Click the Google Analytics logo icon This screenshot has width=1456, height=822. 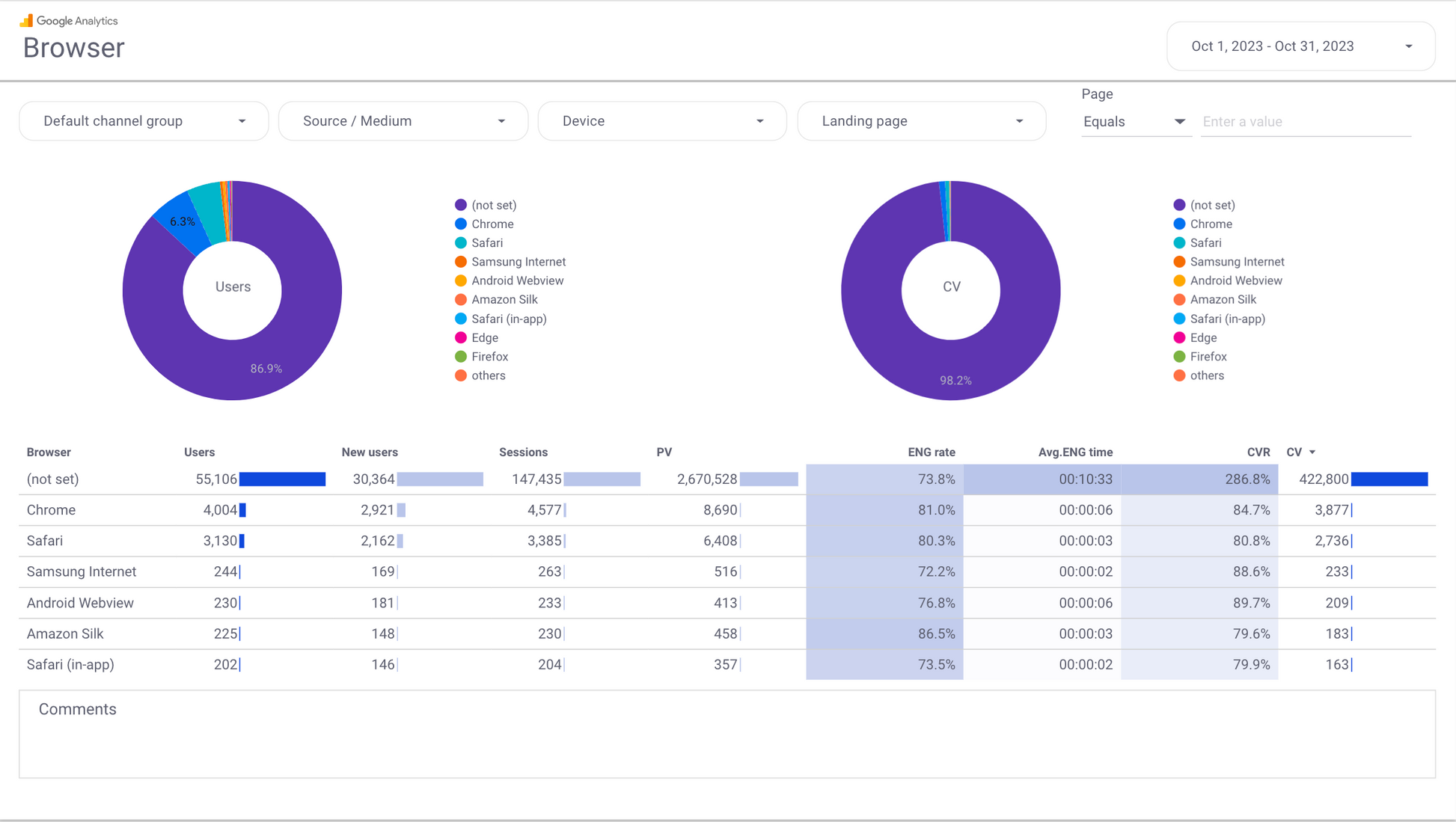[x=26, y=20]
